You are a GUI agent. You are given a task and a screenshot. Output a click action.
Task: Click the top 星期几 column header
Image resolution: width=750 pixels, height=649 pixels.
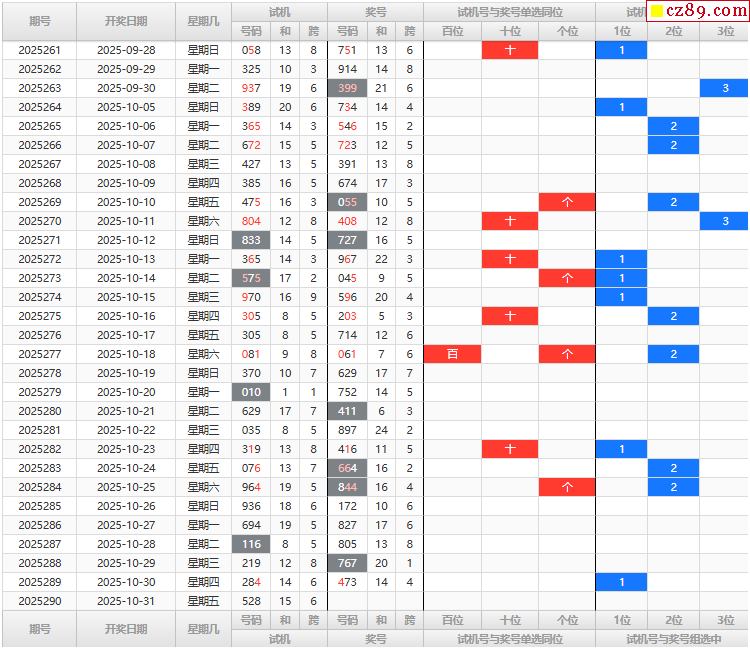tap(203, 21)
